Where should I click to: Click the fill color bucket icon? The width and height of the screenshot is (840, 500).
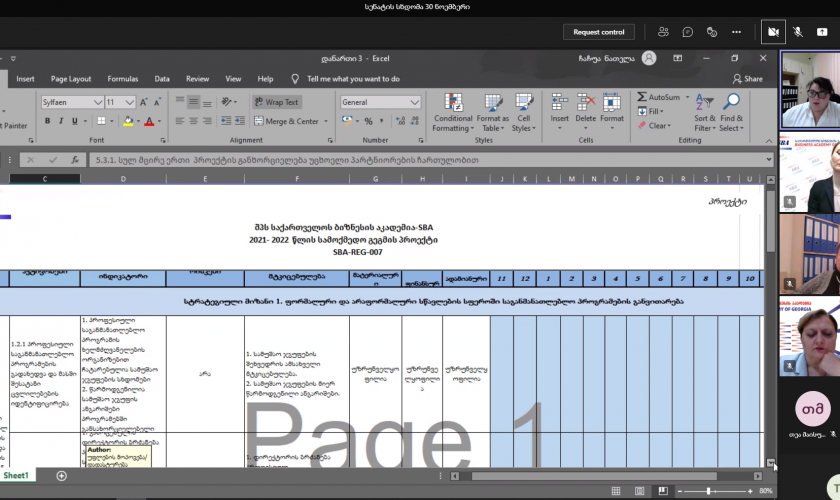click(x=126, y=121)
